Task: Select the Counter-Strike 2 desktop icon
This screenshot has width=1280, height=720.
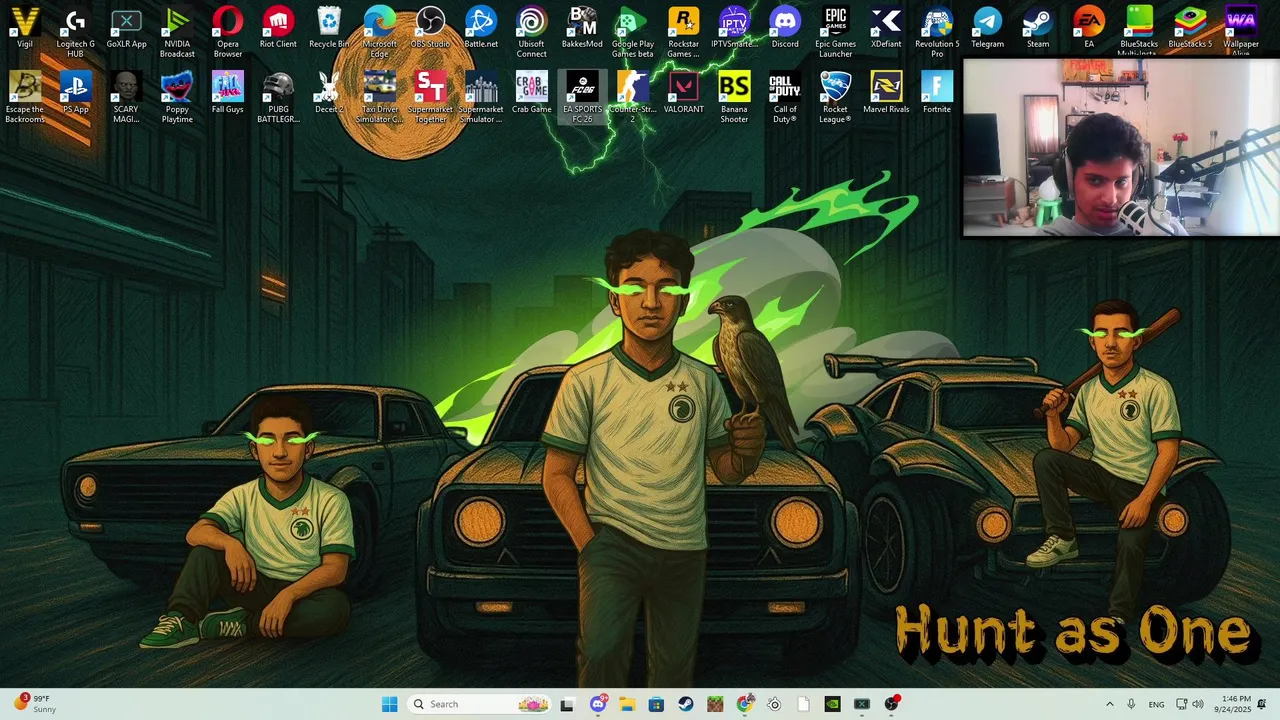Action: (633, 97)
